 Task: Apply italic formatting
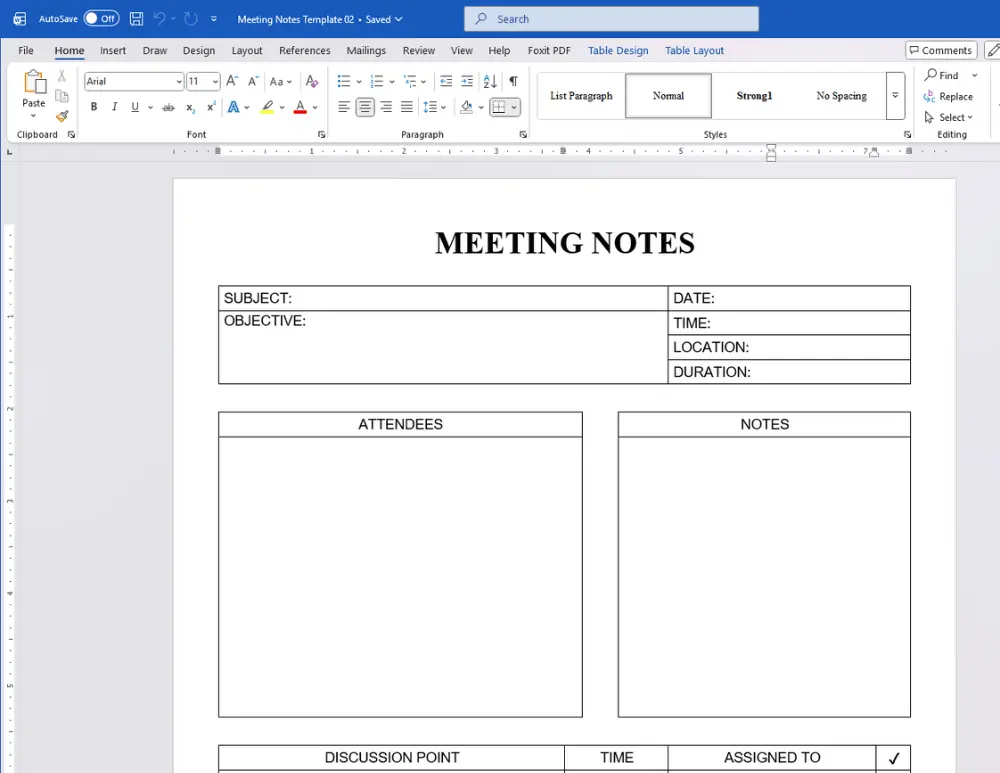(114, 107)
